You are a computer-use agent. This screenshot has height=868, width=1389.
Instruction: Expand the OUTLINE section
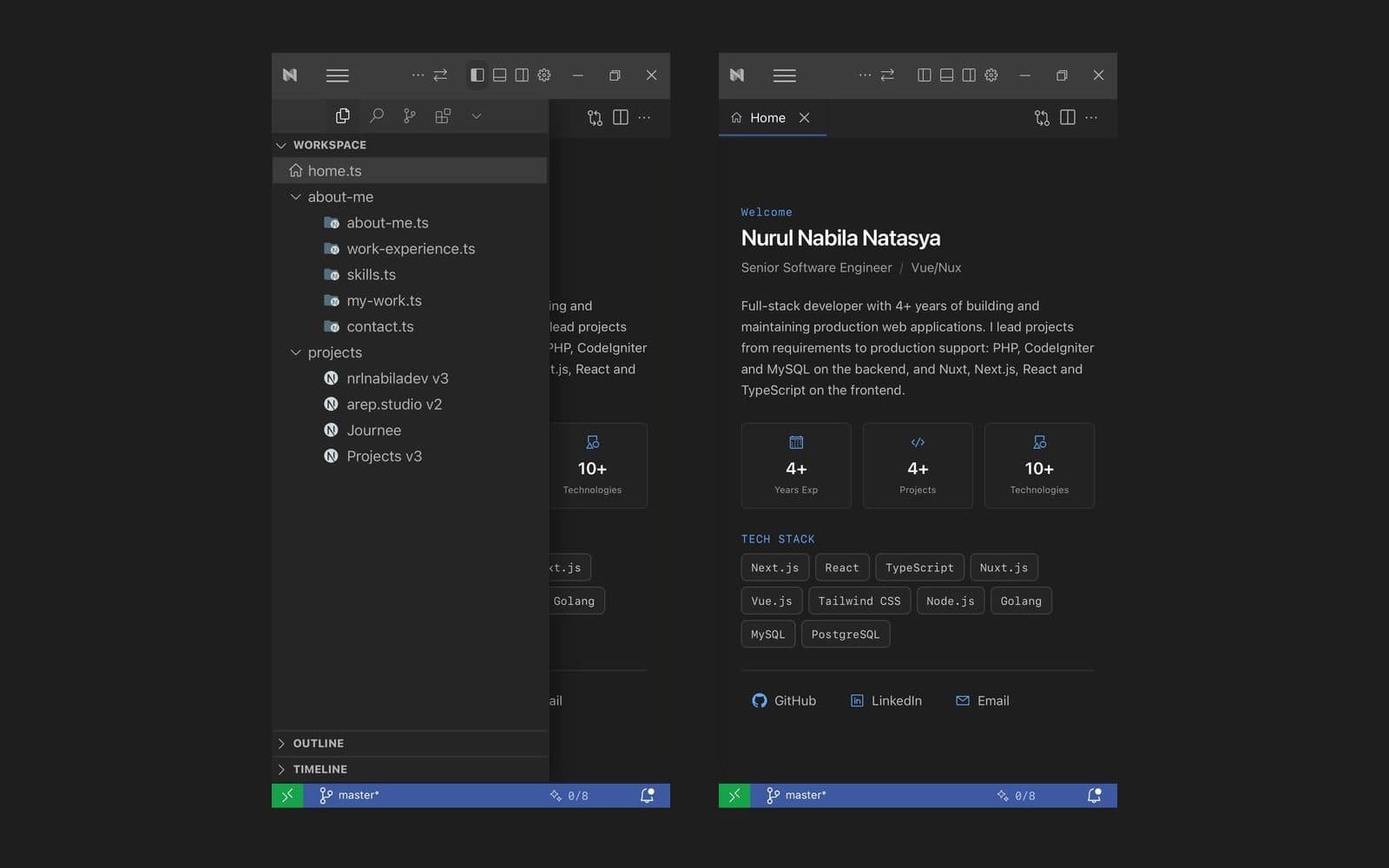click(410, 744)
